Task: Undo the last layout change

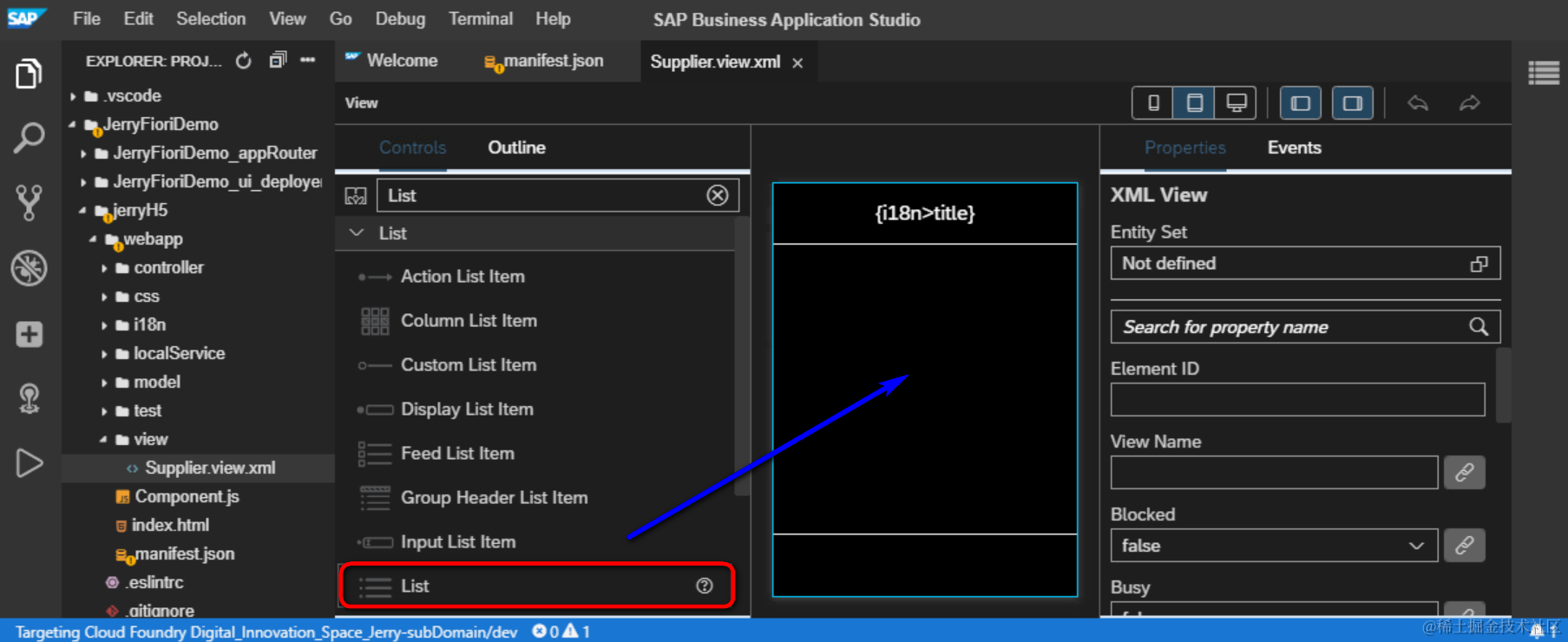Action: point(1418,103)
